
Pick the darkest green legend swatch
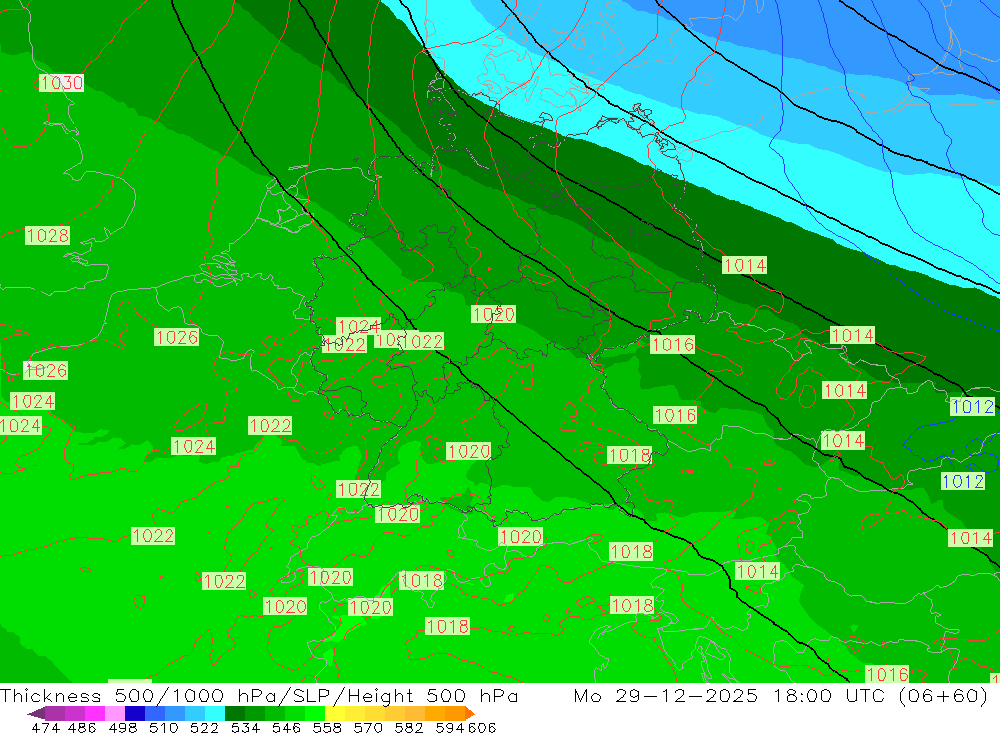(x=235, y=713)
